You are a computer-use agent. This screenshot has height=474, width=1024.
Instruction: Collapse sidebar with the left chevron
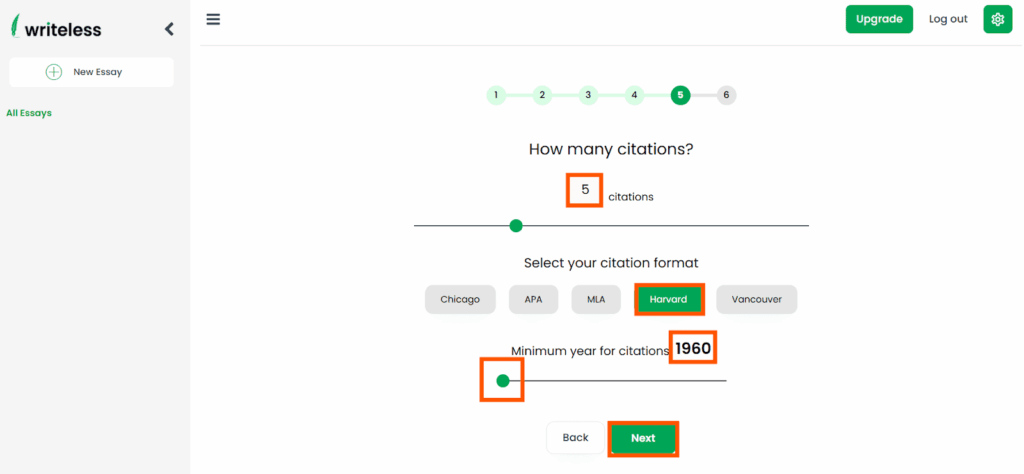tap(169, 29)
